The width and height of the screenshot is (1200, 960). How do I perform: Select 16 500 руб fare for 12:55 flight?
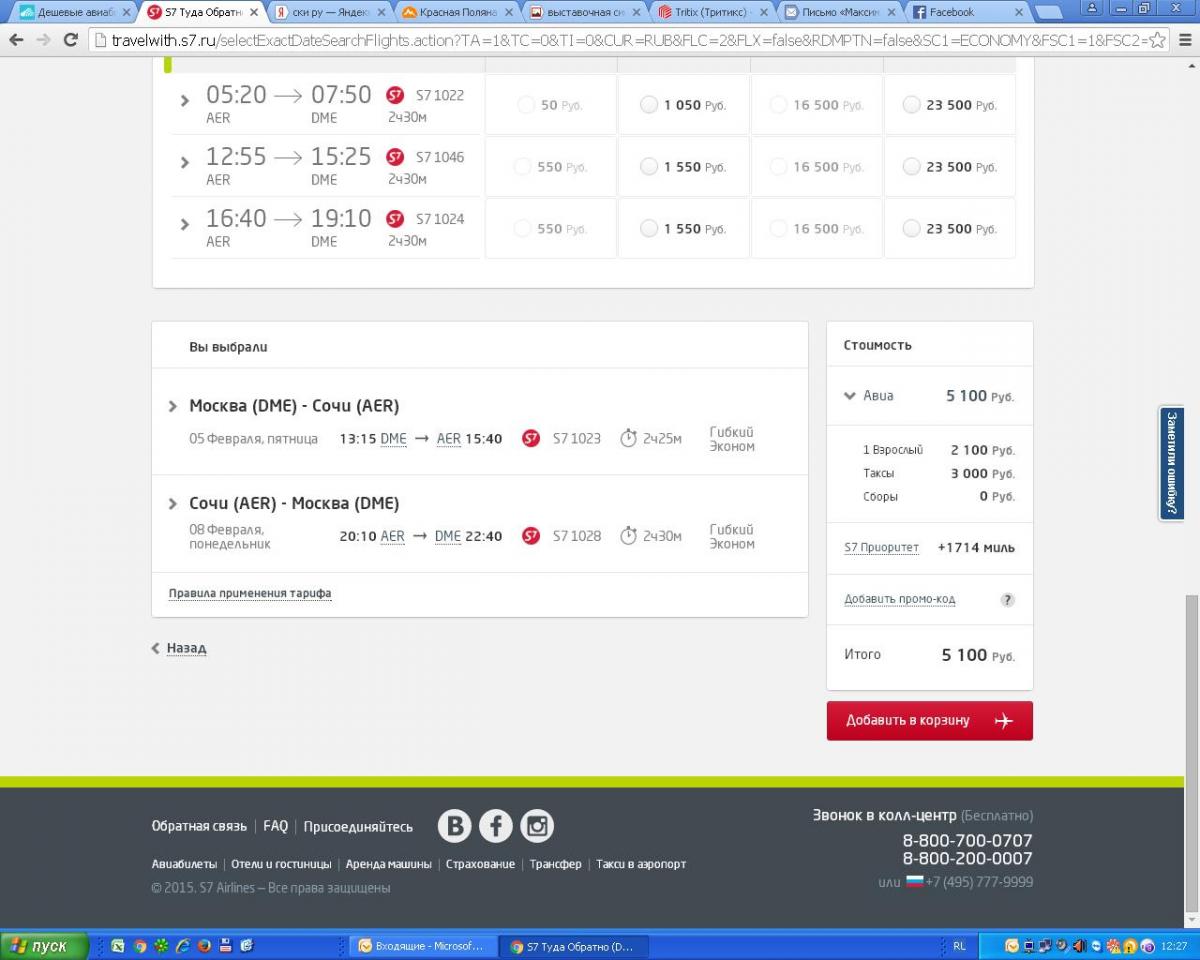click(778, 167)
